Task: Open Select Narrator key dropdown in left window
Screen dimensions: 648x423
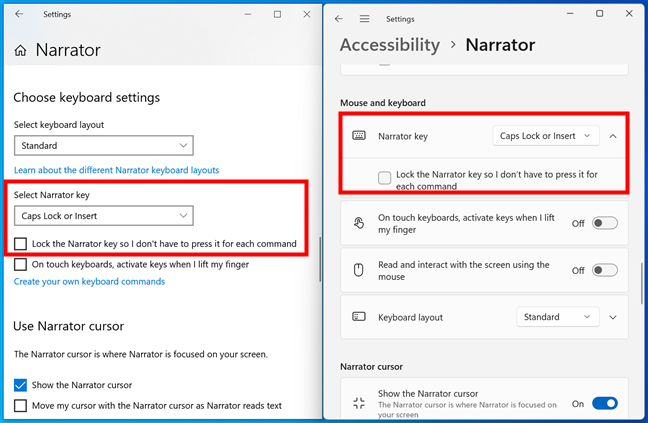Action: click(104, 216)
